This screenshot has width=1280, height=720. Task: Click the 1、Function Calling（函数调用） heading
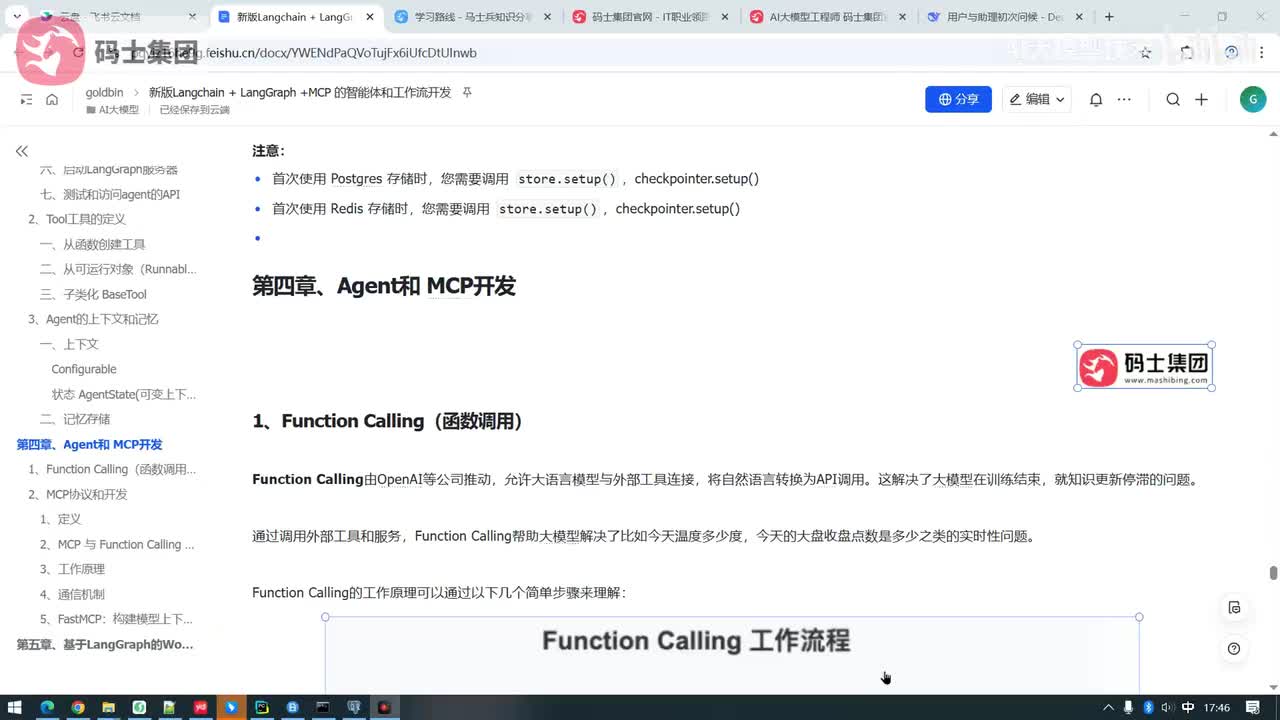(x=388, y=421)
